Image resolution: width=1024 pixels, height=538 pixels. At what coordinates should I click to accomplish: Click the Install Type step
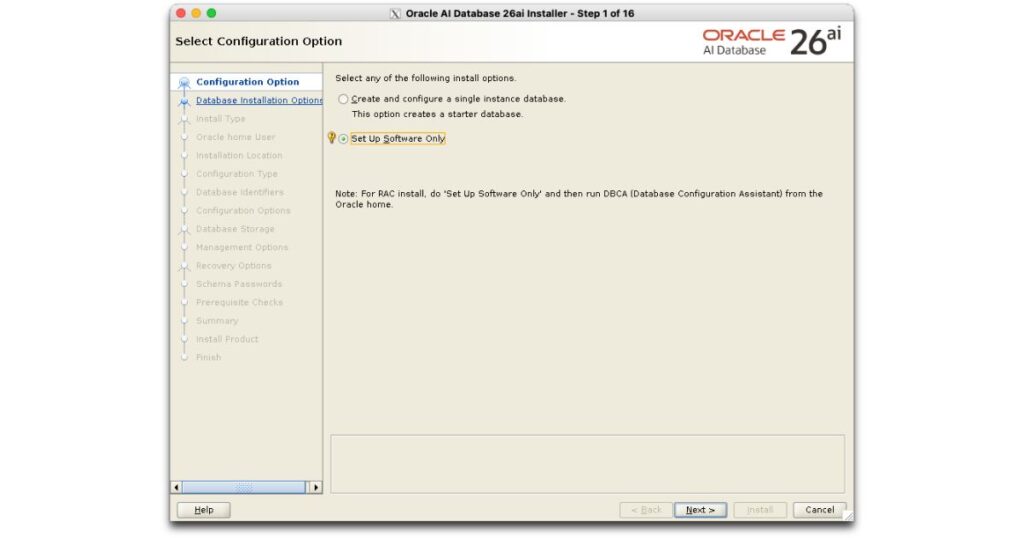[x=221, y=119]
